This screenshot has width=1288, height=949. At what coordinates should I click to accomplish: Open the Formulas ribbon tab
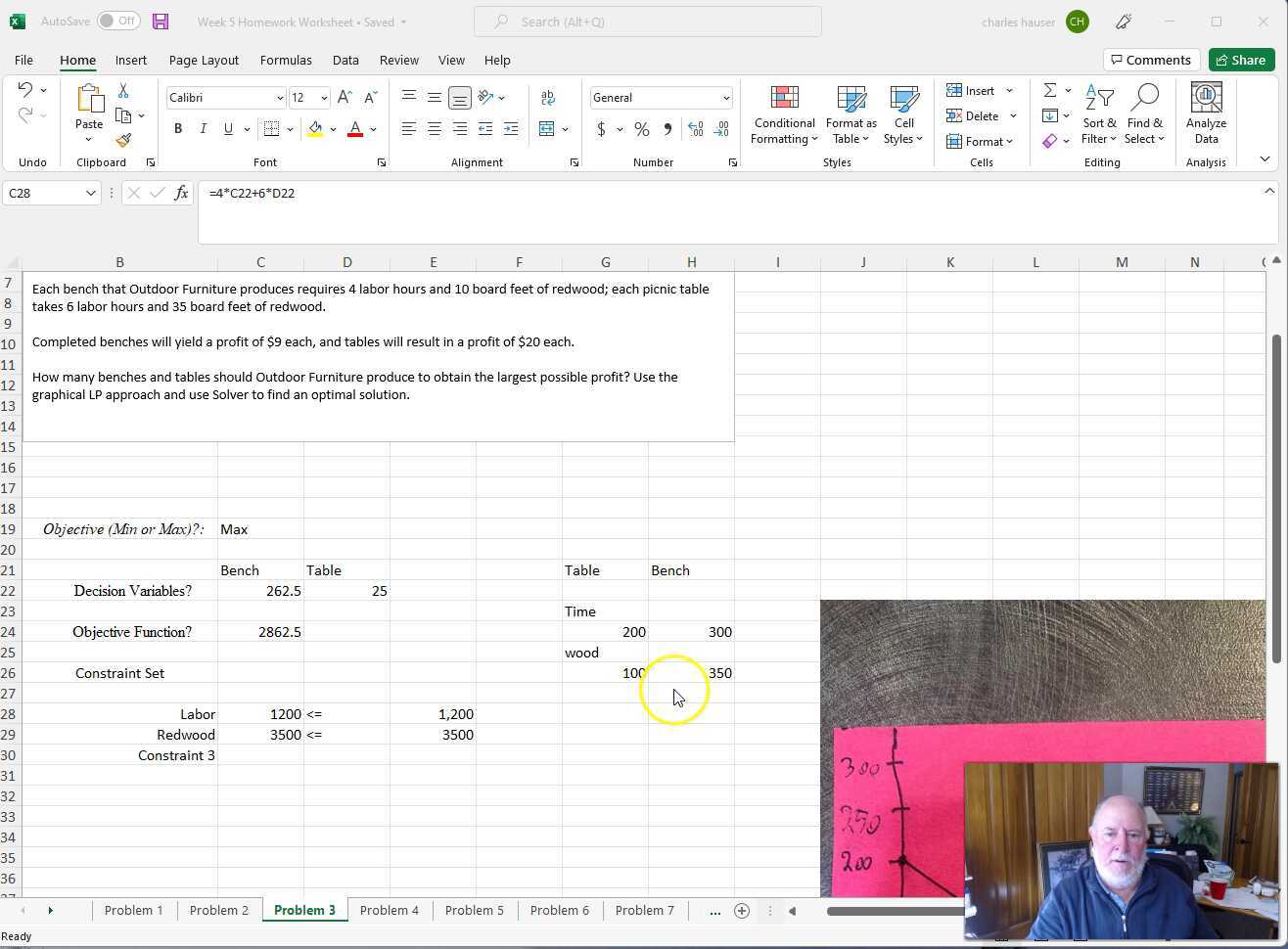click(286, 61)
